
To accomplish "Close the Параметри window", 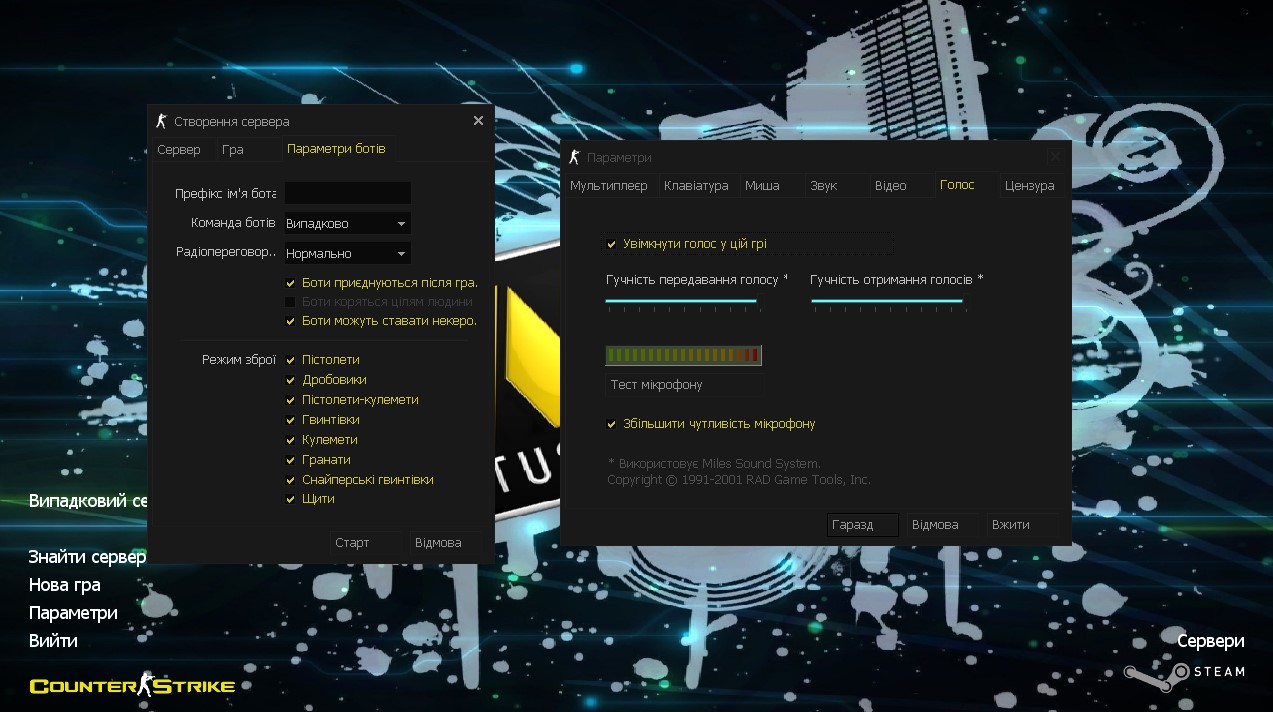I will (x=1055, y=157).
